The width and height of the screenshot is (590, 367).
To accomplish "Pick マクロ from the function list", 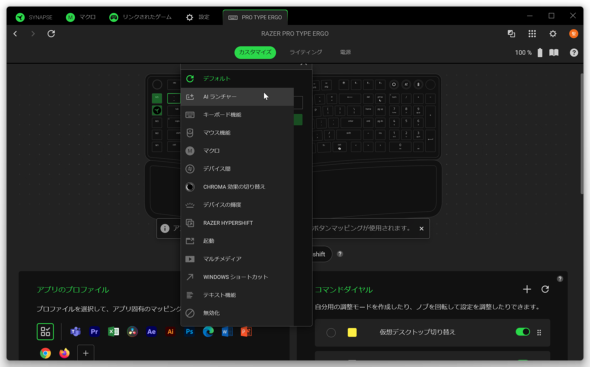I will click(237, 151).
